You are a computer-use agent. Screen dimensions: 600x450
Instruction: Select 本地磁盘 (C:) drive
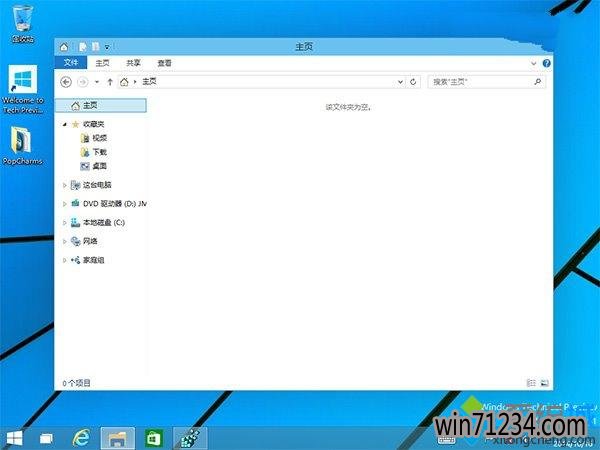tap(104, 222)
